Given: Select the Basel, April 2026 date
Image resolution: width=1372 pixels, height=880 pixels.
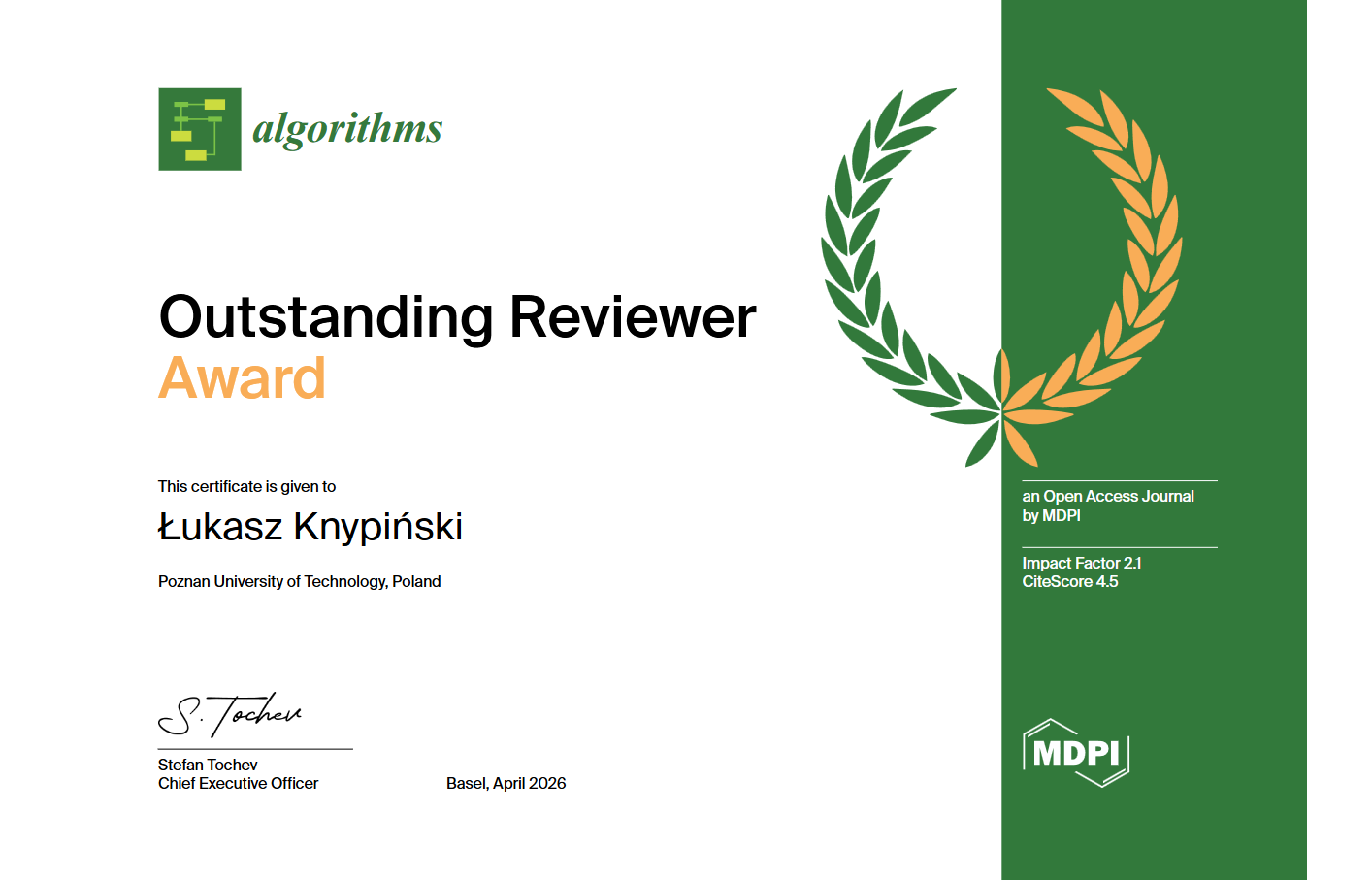Looking at the screenshot, I should point(506,783).
